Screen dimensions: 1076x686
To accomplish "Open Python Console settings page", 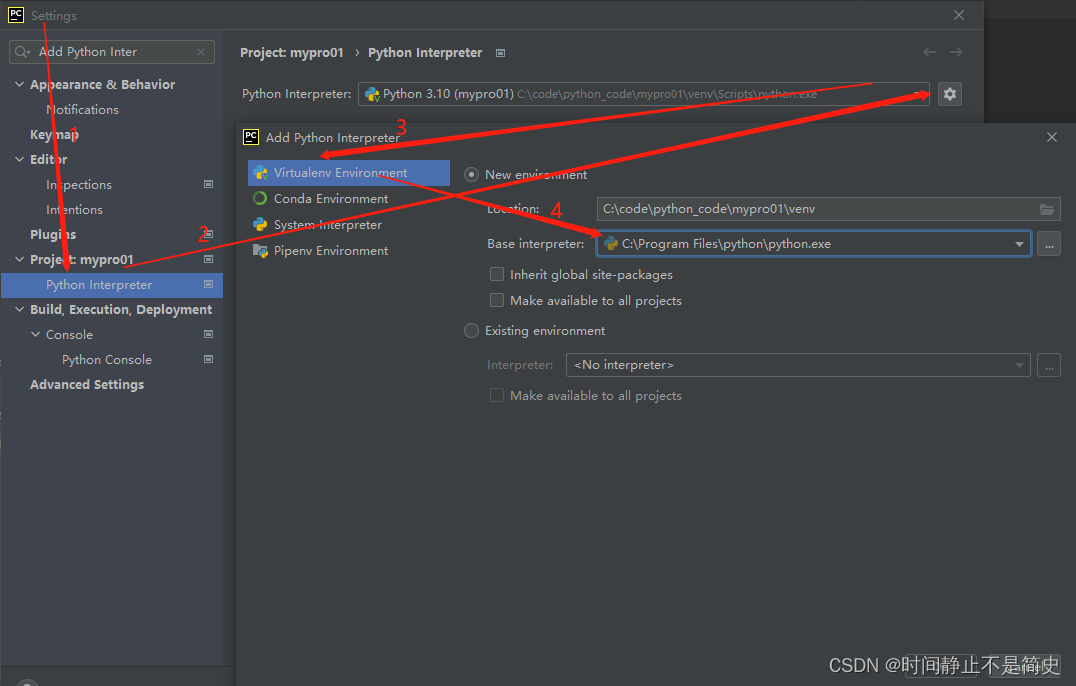I will 107,359.
